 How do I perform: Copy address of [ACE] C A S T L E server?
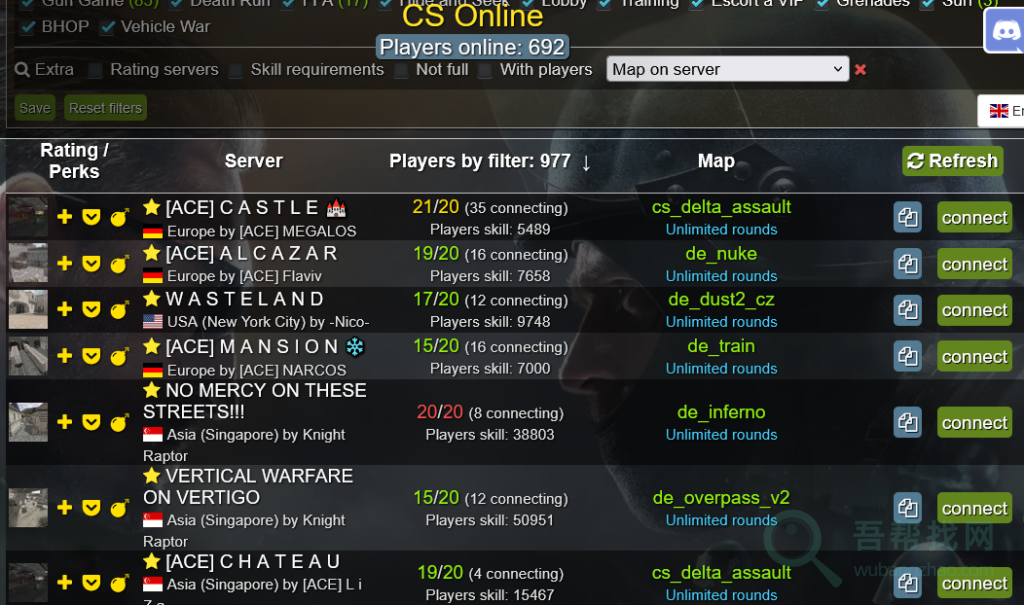[x=907, y=218]
